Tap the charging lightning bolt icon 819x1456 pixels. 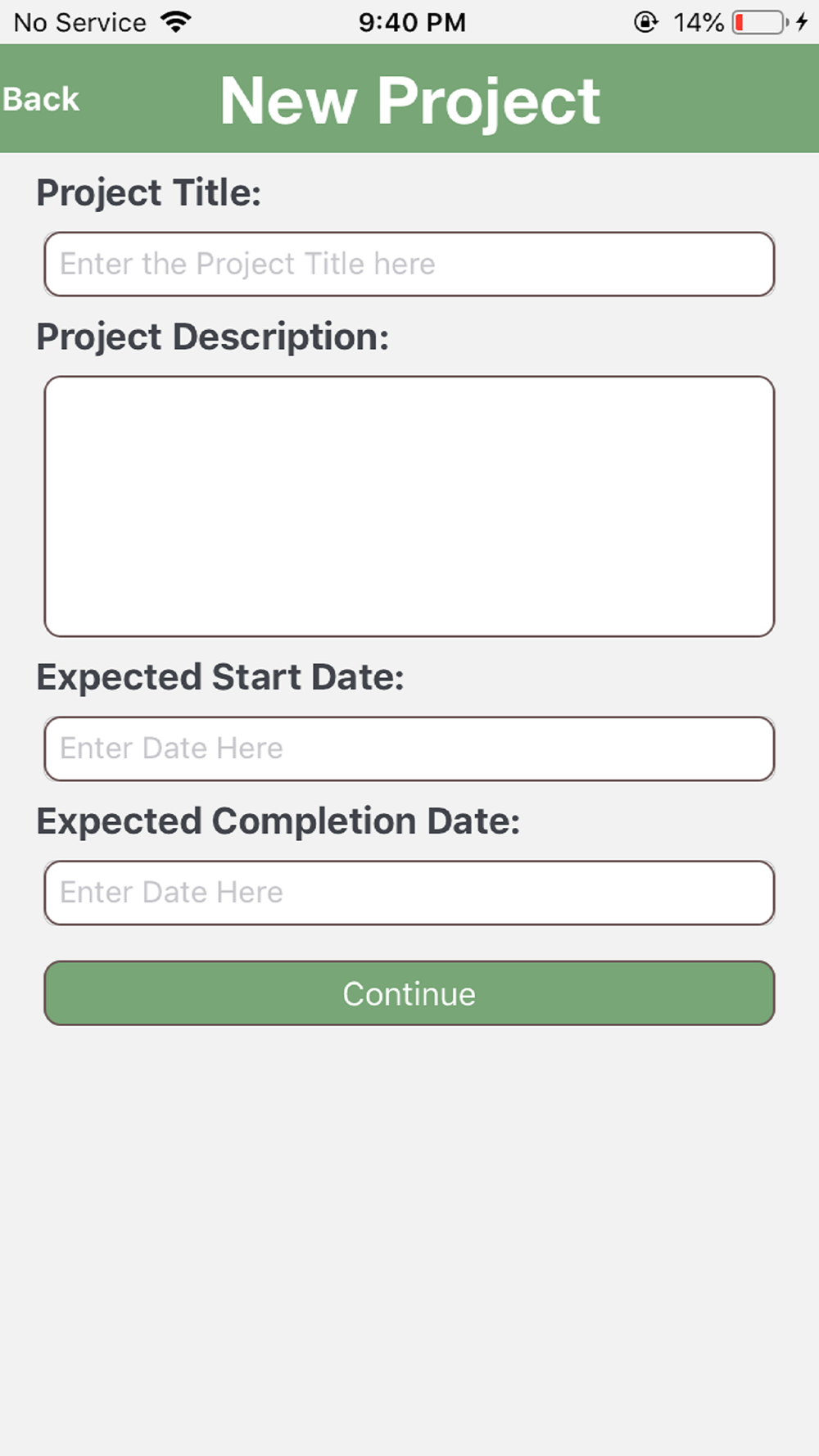(803, 22)
